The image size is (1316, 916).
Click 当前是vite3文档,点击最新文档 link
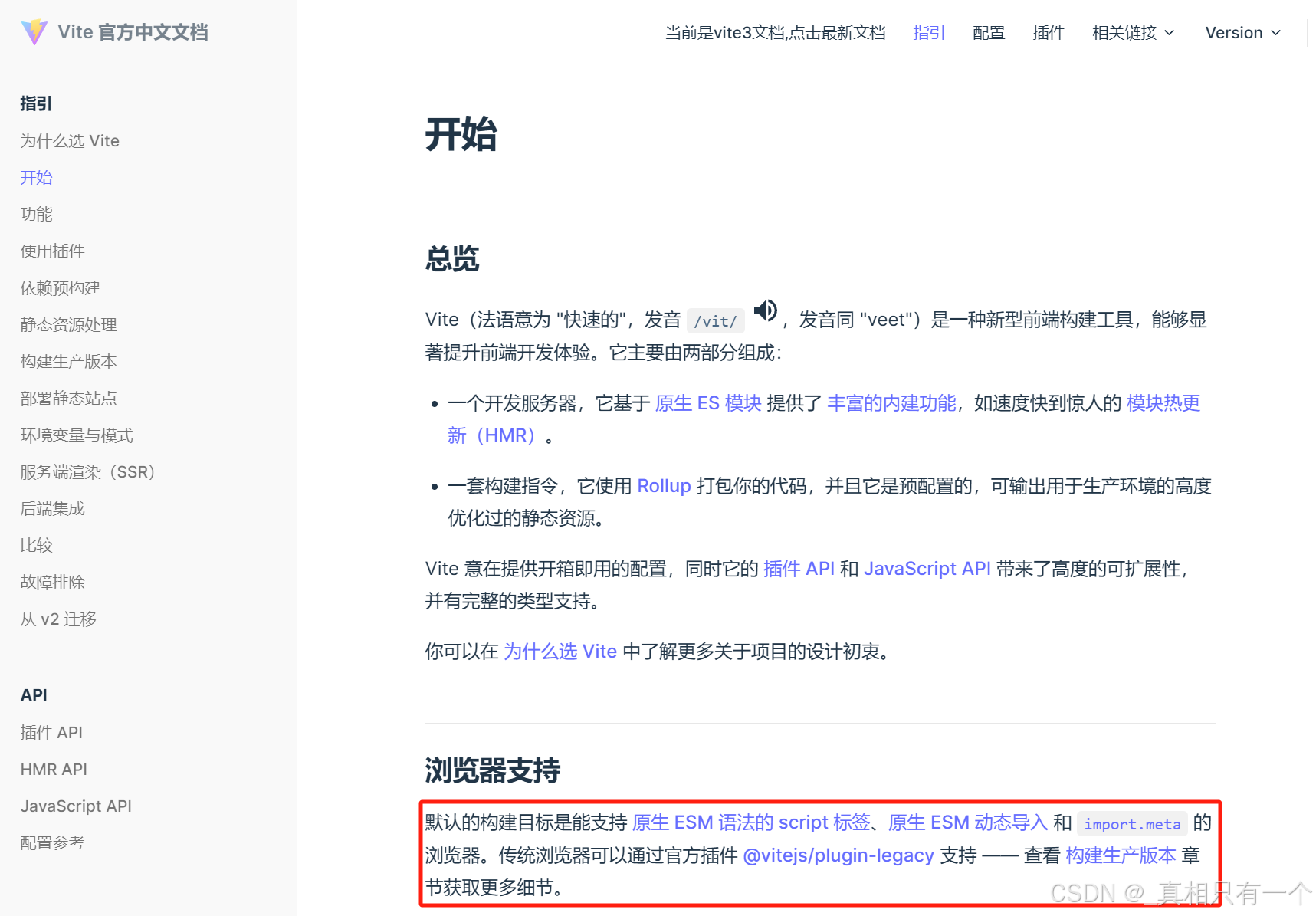775,33
